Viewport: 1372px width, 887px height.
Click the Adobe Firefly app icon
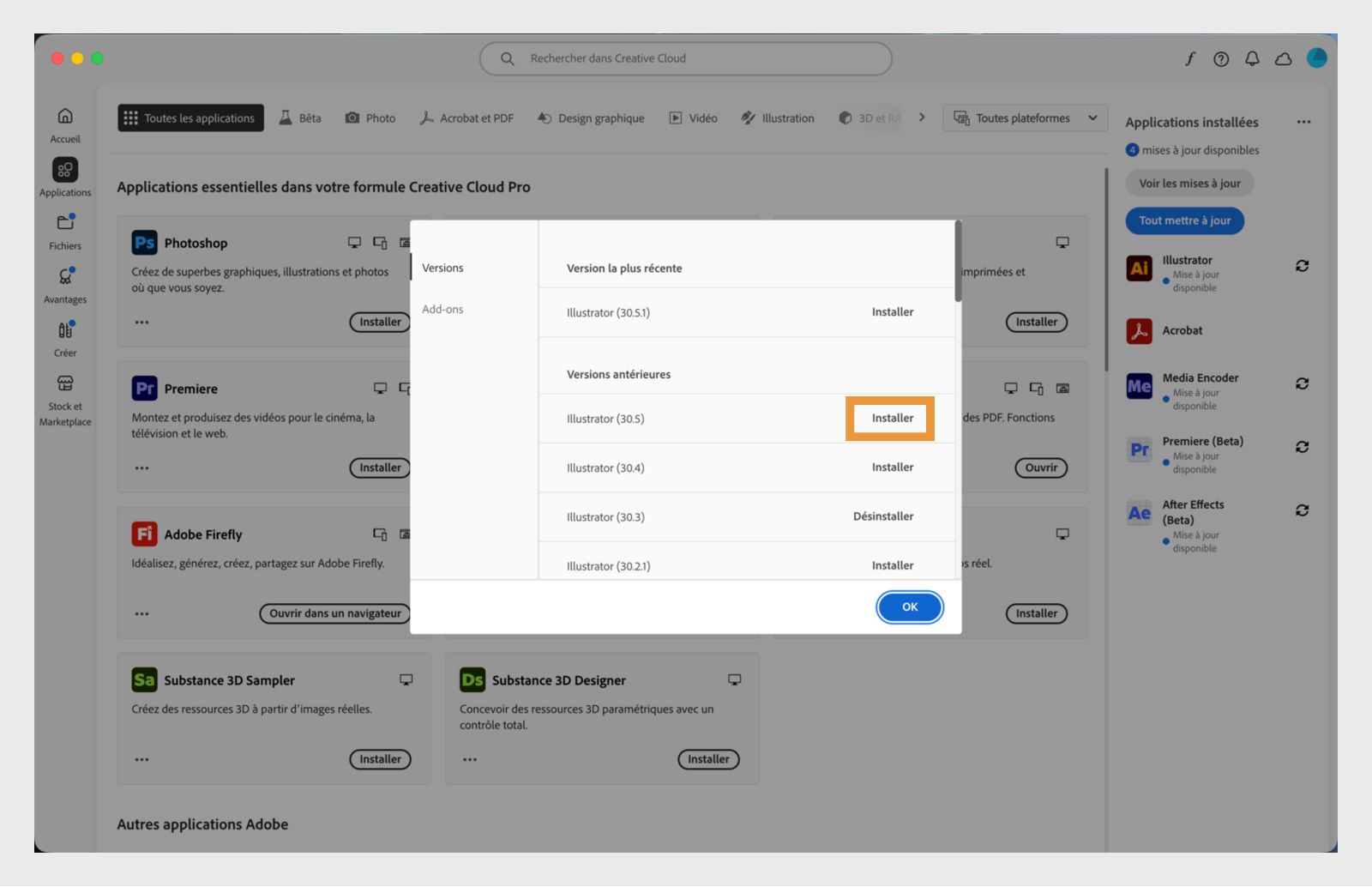click(144, 534)
